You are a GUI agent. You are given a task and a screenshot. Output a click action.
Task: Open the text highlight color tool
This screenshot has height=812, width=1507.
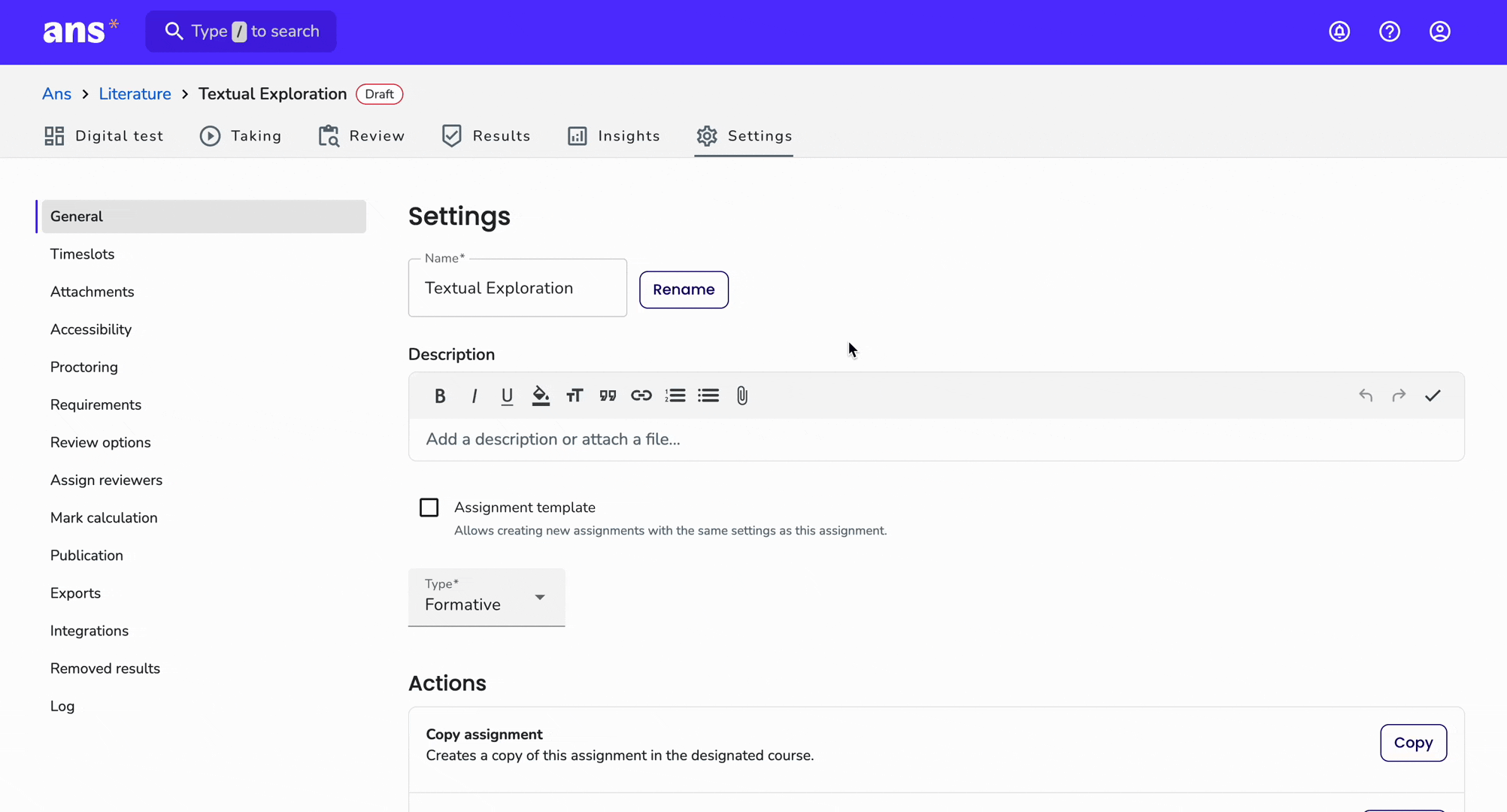[x=541, y=395]
